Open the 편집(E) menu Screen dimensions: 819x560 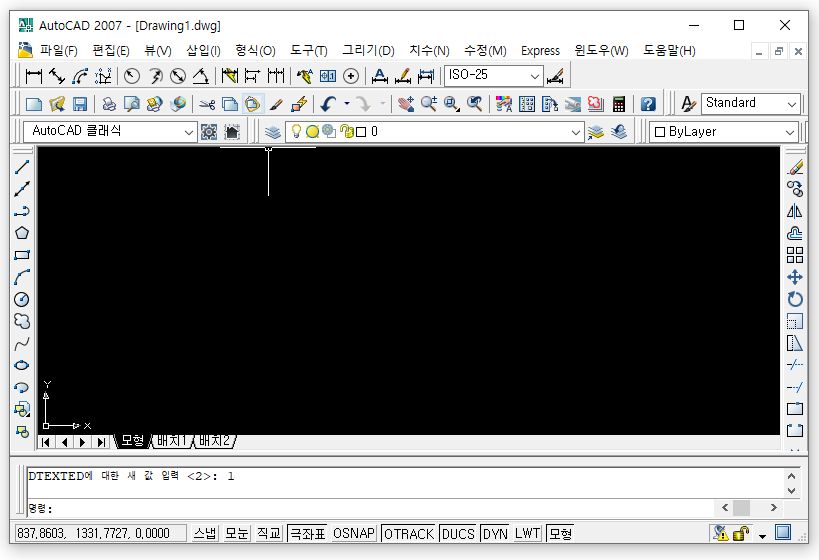tap(111, 51)
